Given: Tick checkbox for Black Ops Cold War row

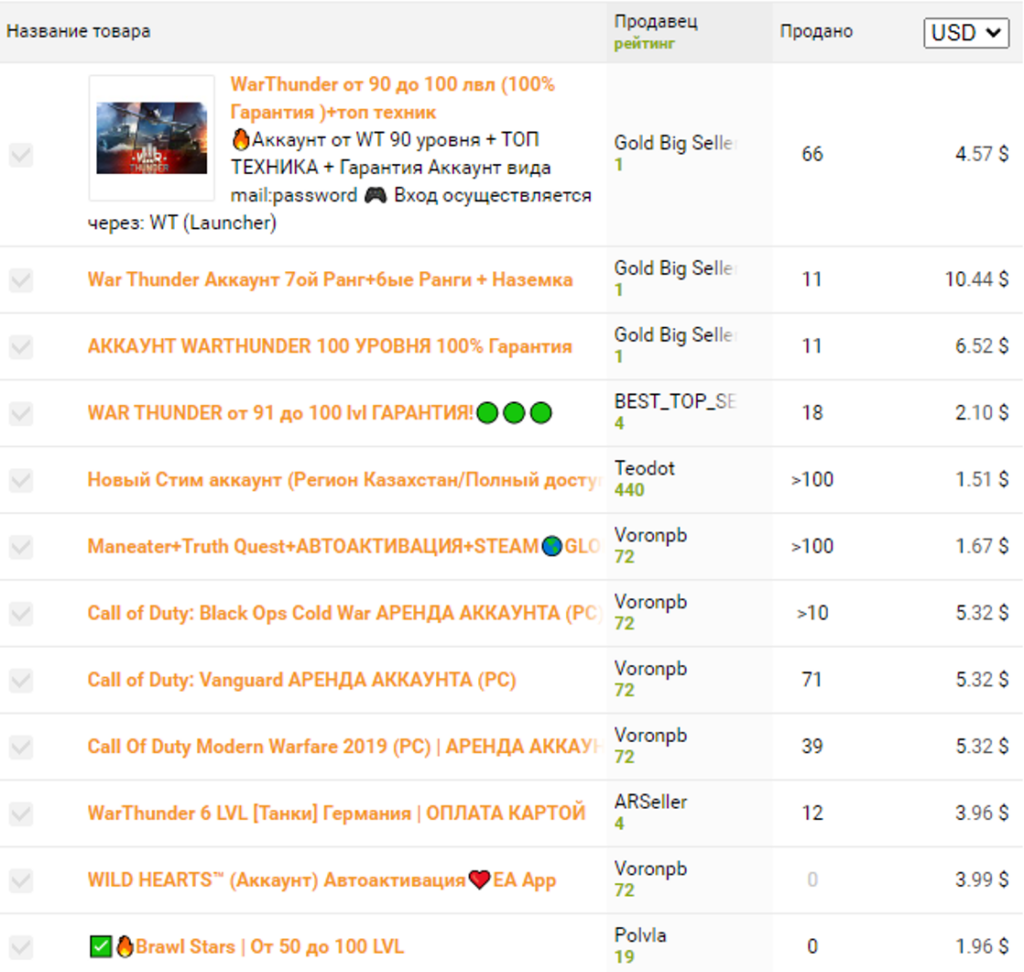Looking at the screenshot, I should 21,613.
